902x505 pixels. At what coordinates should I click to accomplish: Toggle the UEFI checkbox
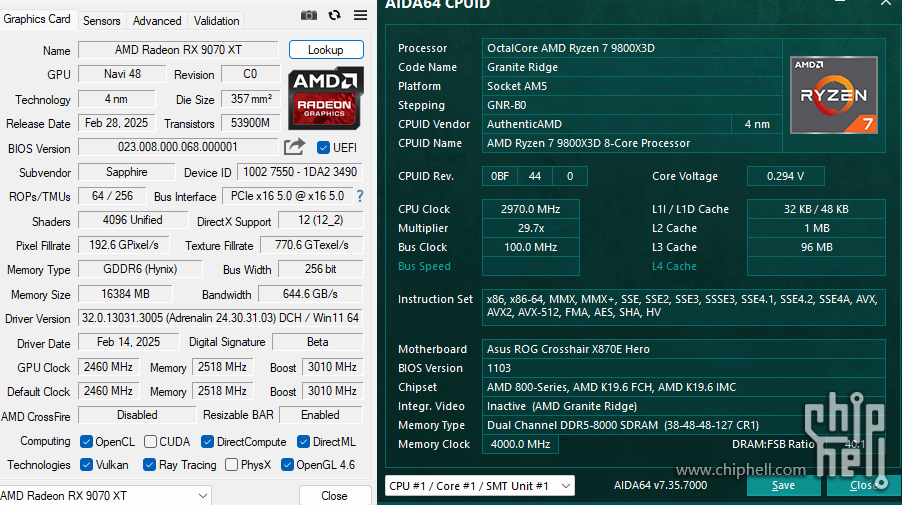click(323, 148)
